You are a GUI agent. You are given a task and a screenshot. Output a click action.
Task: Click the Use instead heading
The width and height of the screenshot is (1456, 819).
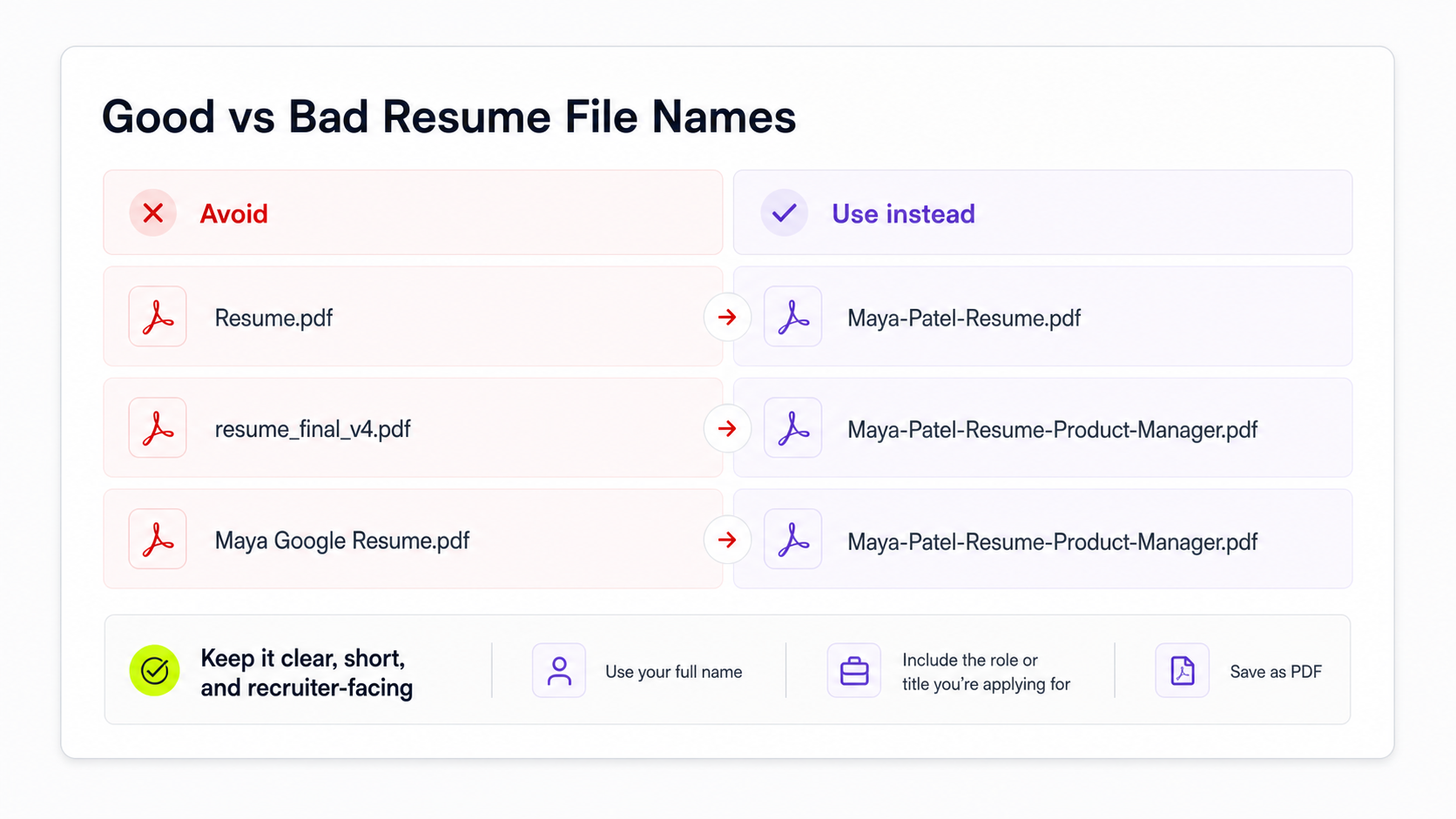point(903,214)
